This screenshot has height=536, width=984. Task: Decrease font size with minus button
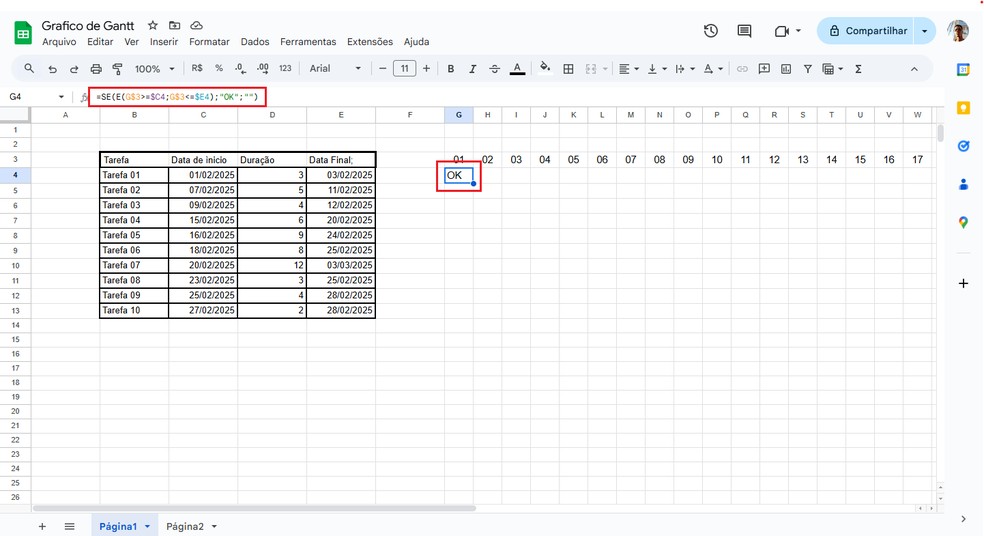(383, 68)
